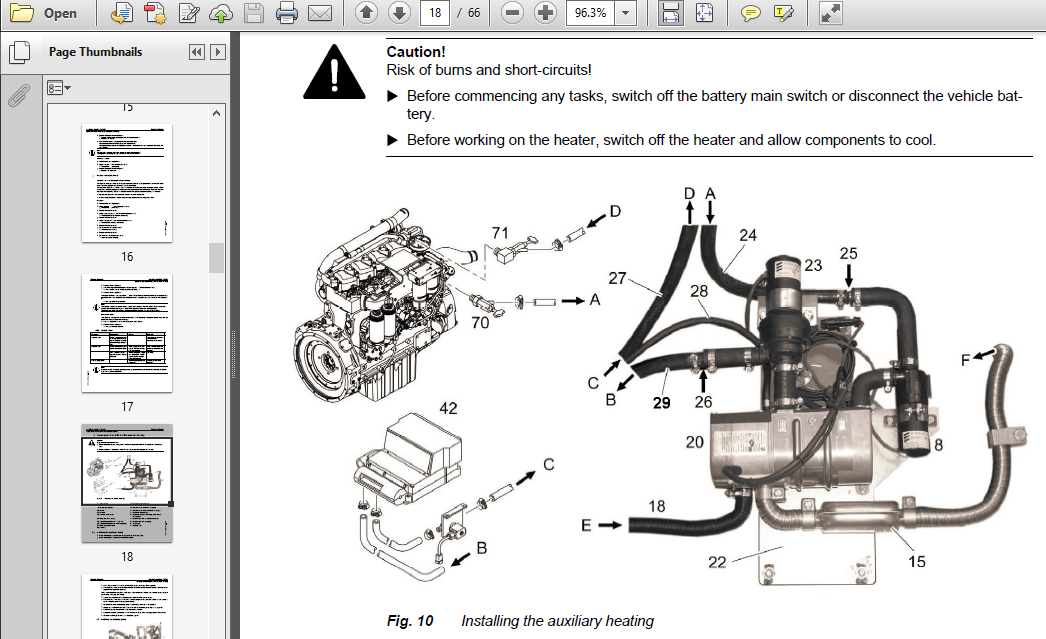1046x639 pixels.
Task: Click the page number field showing 18
Action: 435,13
